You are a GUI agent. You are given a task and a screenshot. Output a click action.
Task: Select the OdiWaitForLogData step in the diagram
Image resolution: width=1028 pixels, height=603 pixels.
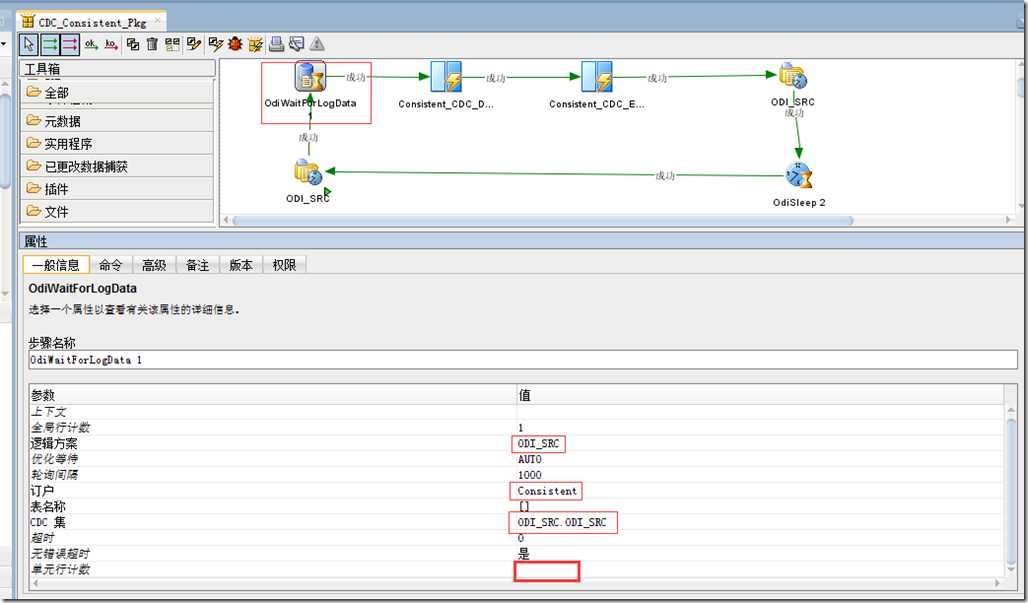[x=309, y=77]
